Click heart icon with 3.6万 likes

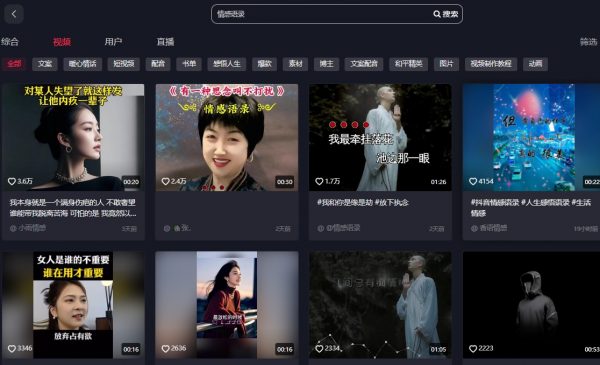tap(12, 181)
